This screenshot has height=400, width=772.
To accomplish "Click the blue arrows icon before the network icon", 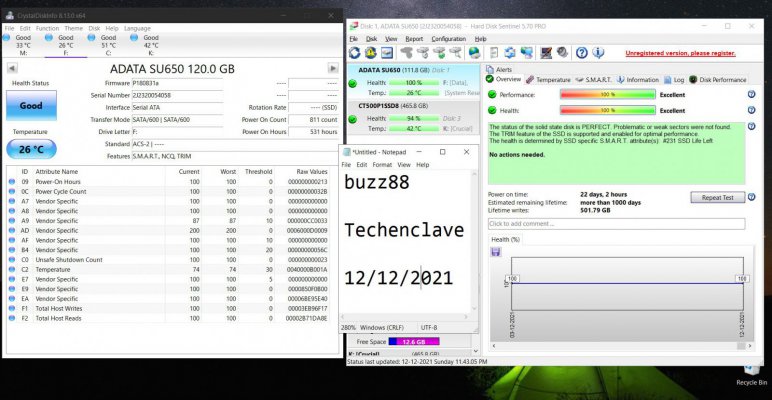I will click(x=510, y=53).
